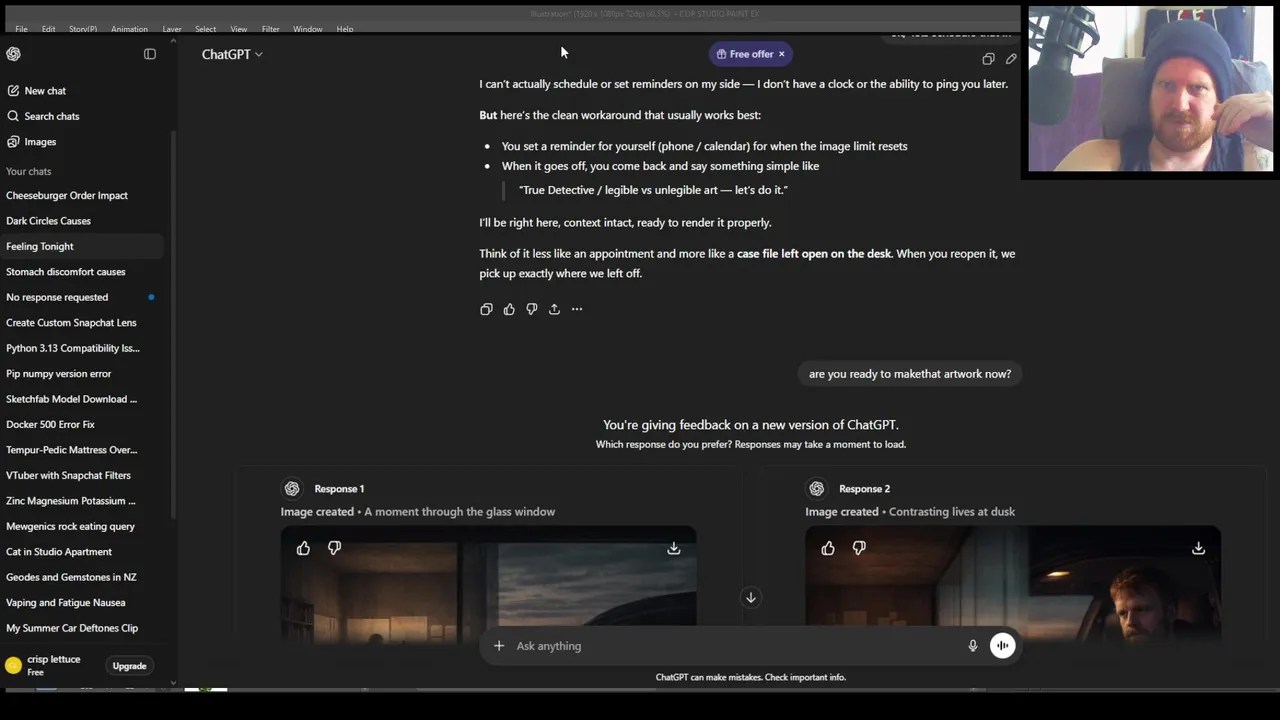Click the Response 1 label
Viewport: 1280px width, 720px height.
(339, 489)
